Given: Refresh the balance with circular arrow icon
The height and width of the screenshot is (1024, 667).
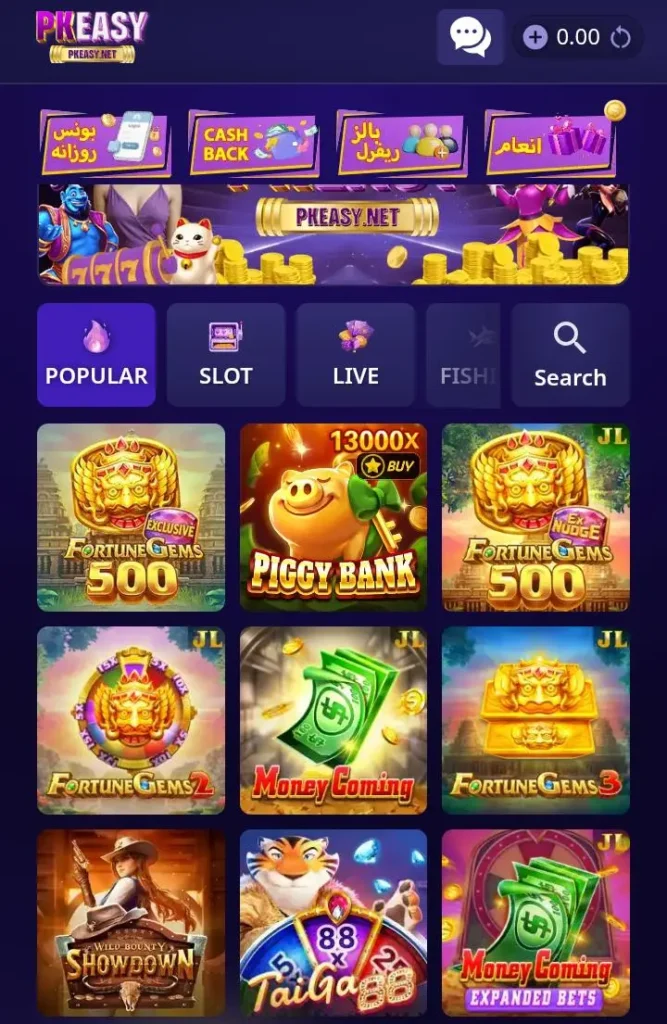Looking at the screenshot, I should tap(621, 38).
